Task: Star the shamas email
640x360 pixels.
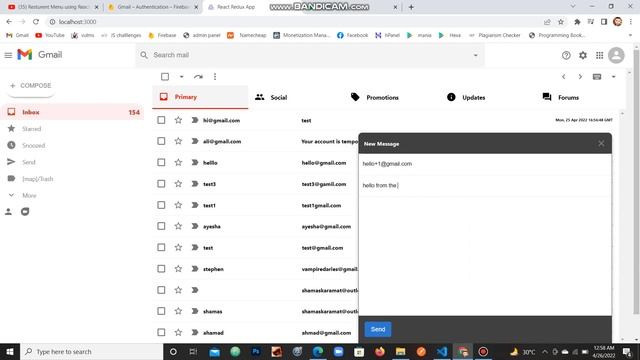Action: click(x=178, y=311)
